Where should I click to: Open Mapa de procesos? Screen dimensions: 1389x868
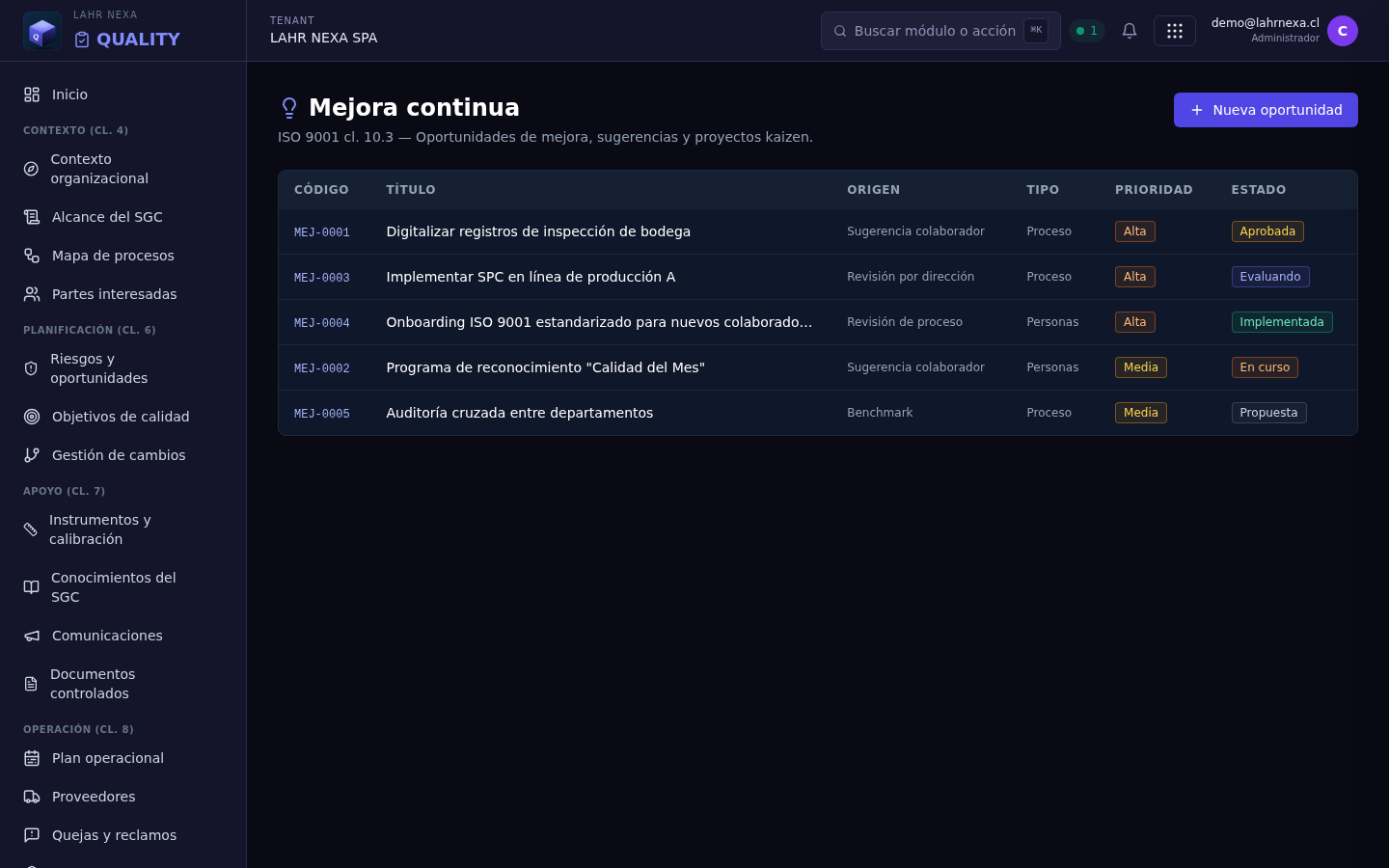(123, 256)
